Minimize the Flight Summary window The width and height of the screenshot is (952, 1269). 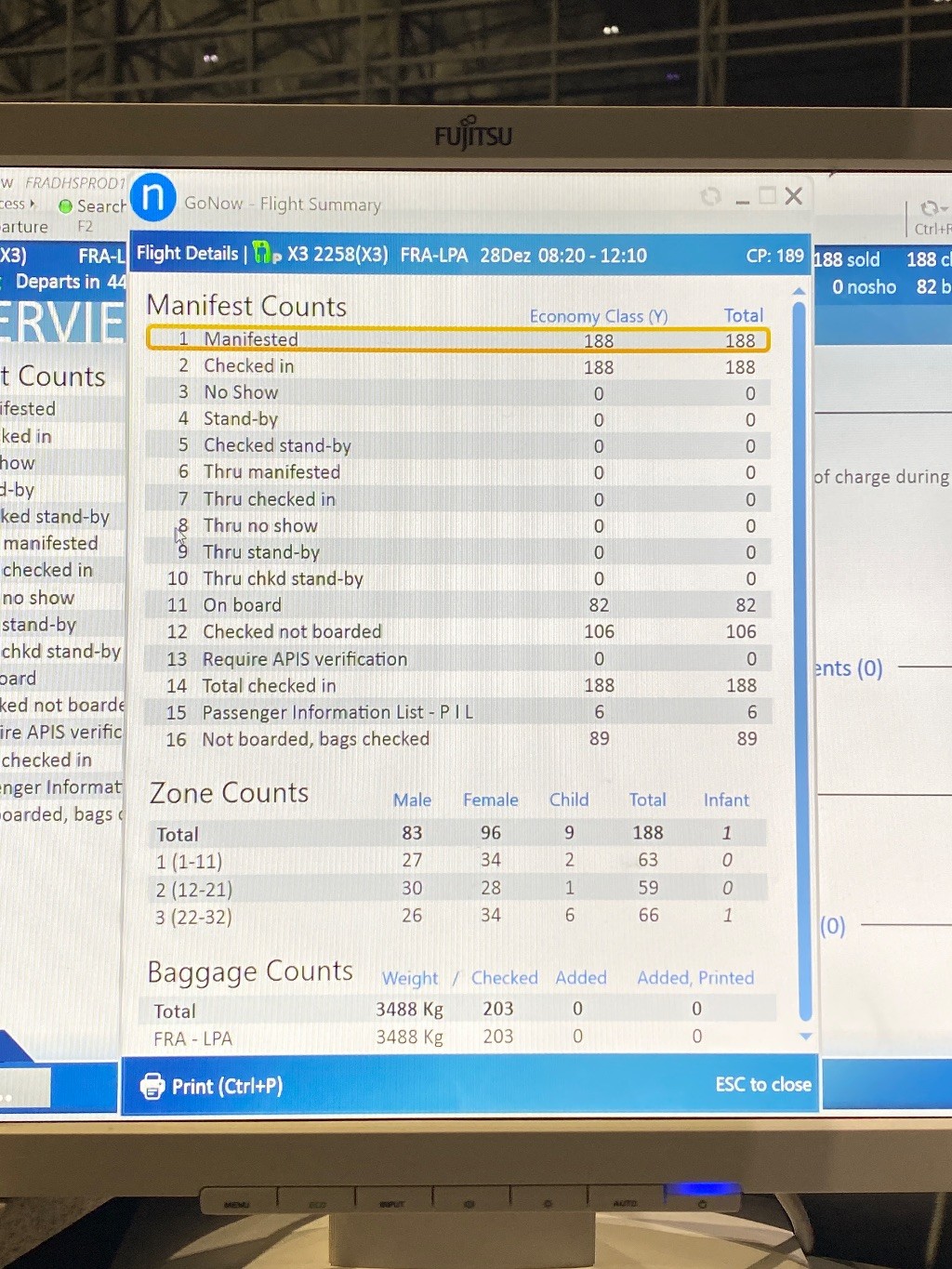742,199
